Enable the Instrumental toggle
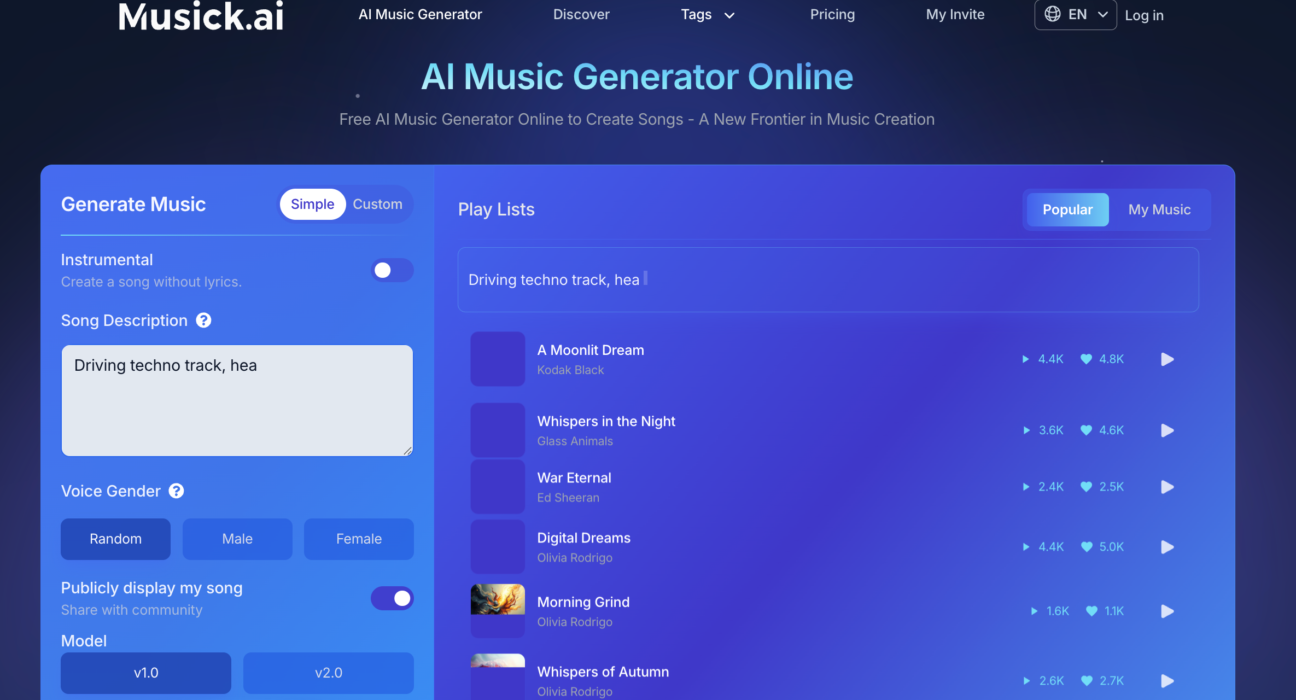This screenshot has height=700, width=1296. (391, 270)
